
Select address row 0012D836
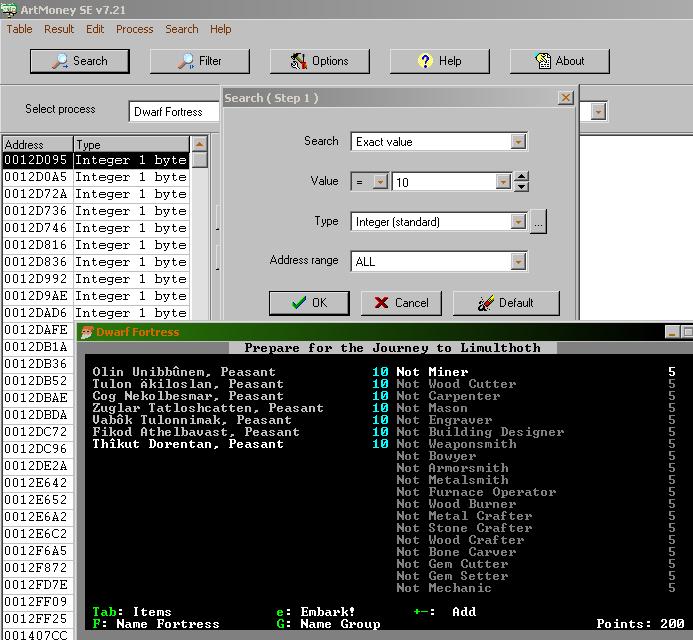point(95,262)
